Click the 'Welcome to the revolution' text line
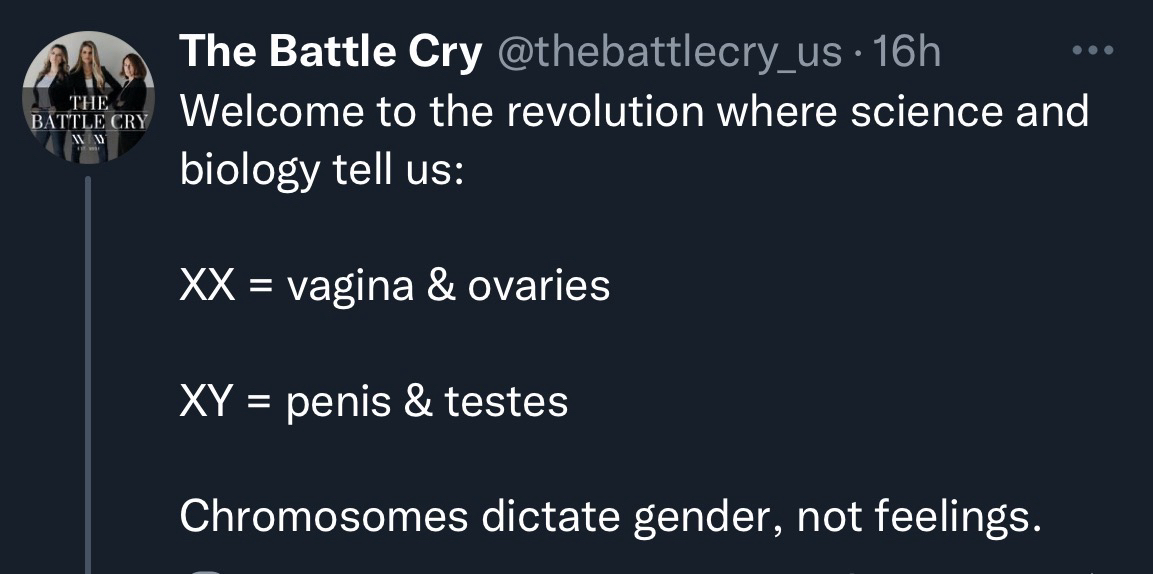The height and width of the screenshot is (574, 1153). tap(634, 112)
